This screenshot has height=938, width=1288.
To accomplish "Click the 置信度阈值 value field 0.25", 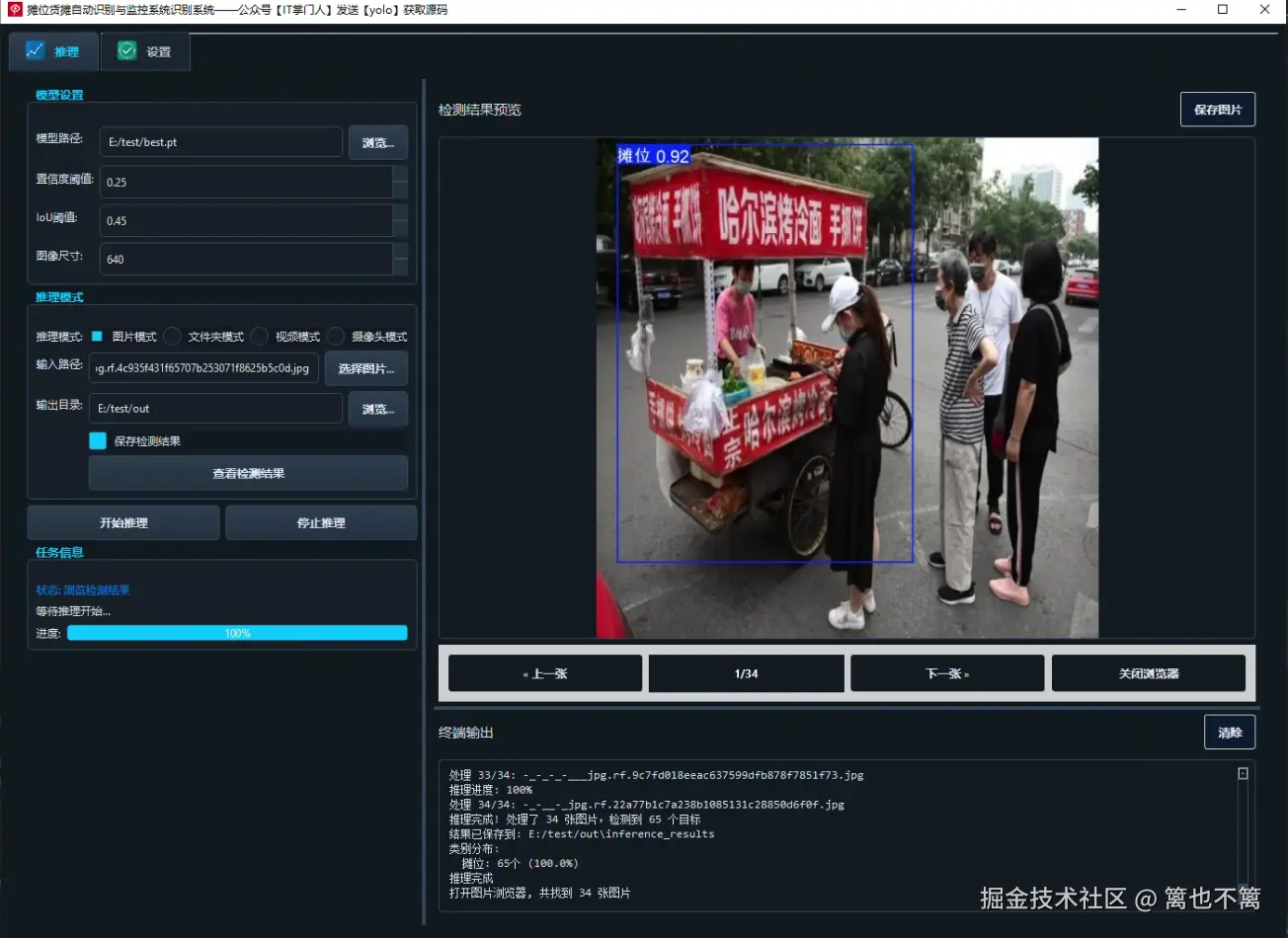I will point(246,182).
